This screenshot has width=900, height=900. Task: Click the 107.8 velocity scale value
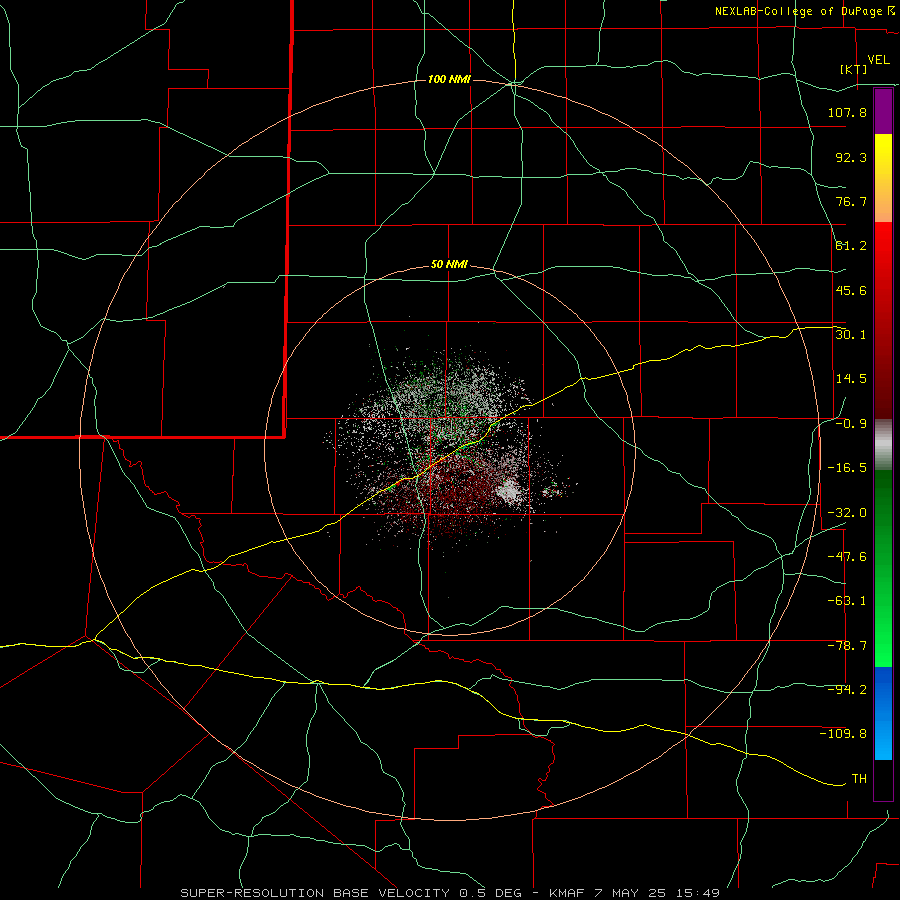coord(847,113)
